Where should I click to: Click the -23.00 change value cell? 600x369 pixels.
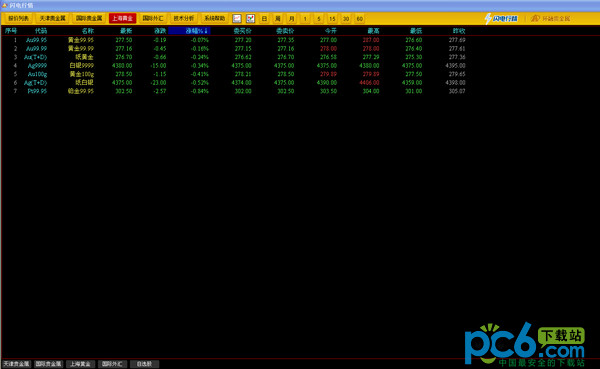158,83
